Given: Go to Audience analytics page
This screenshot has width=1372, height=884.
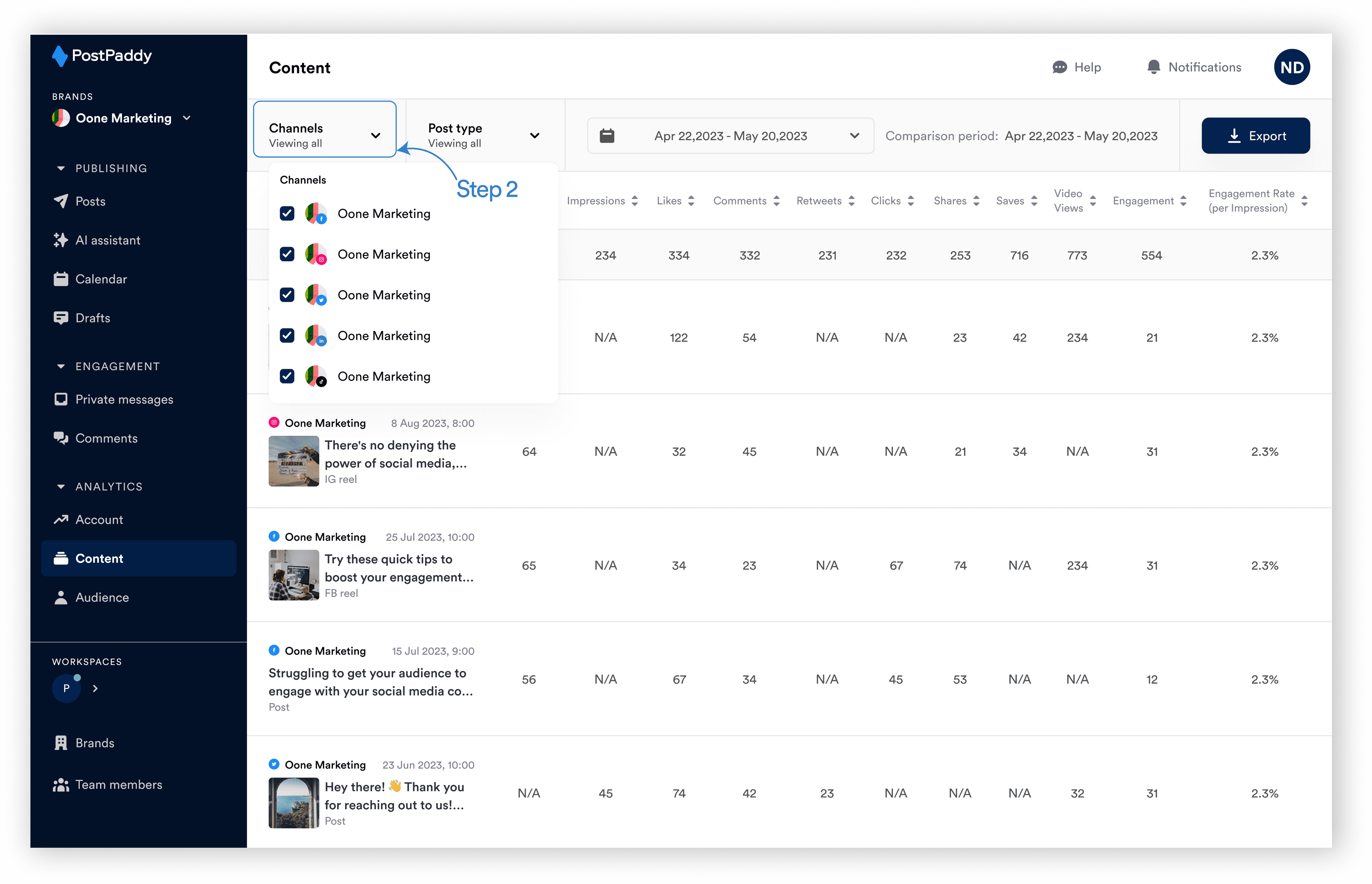Looking at the screenshot, I should point(102,597).
